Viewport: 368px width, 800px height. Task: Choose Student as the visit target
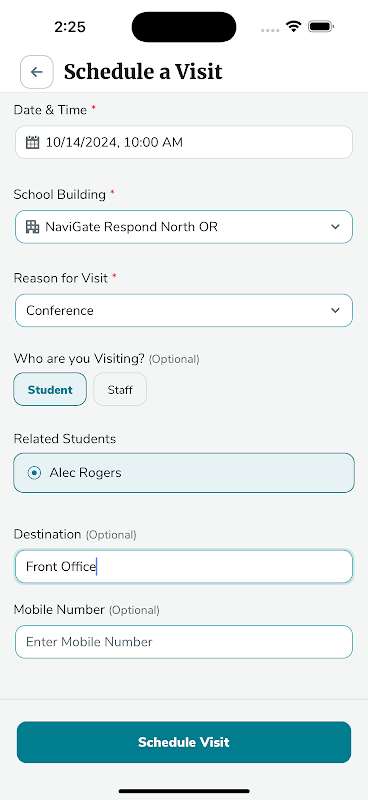coord(50,389)
